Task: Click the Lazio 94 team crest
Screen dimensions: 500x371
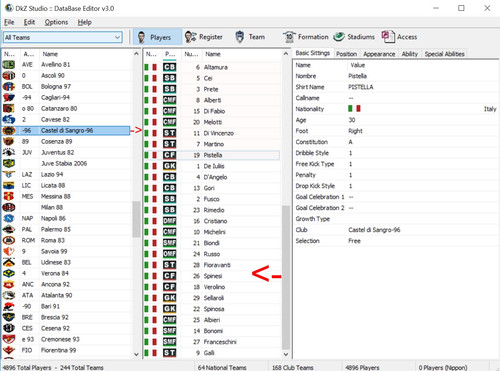Action: pos(9,175)
